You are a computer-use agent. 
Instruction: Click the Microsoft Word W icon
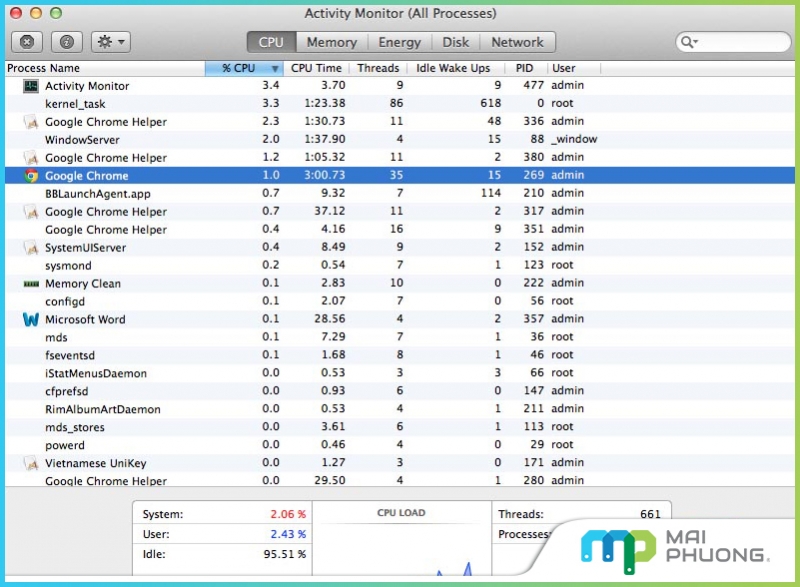31,319
